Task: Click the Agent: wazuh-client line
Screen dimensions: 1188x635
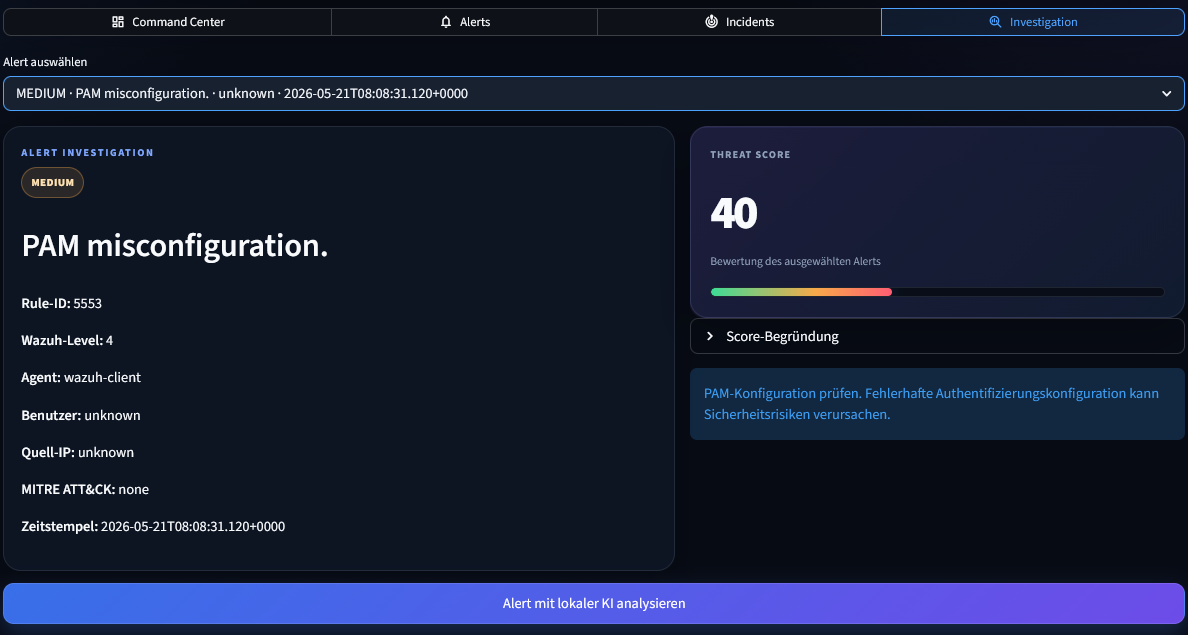Action: click(x=81, y=377)
